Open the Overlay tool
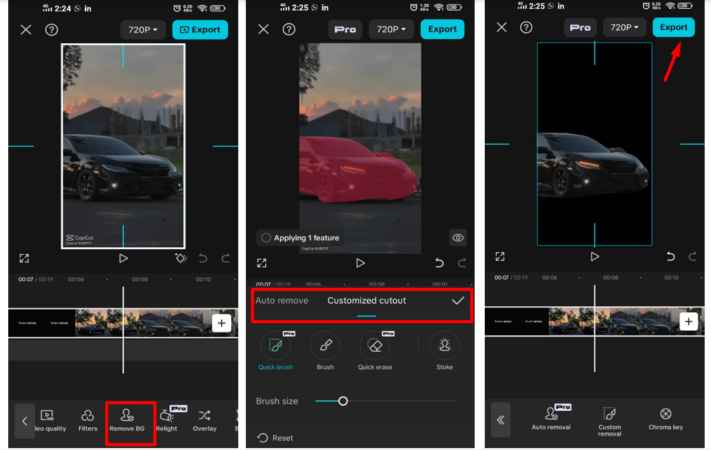Image resolution: width=711 pixels, height=450 pixels. [x=205, y=419]
